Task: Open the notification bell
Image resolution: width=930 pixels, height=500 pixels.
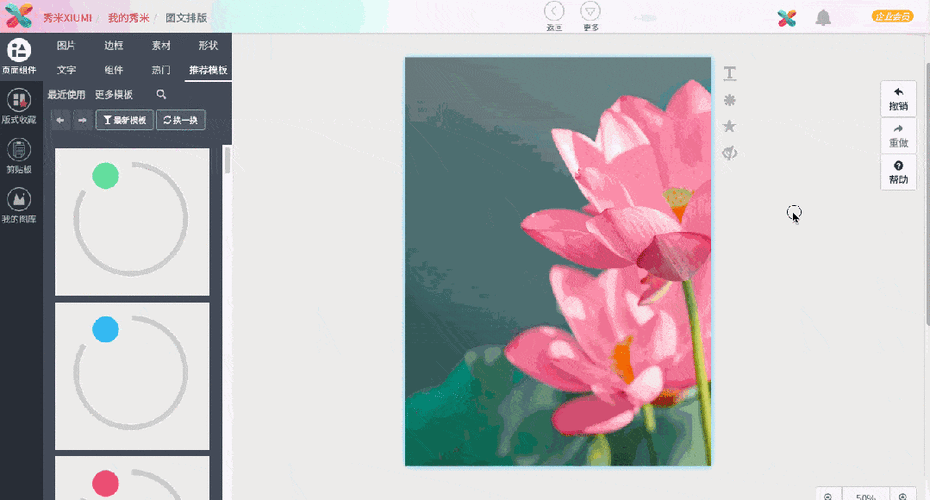Action: point(823,18)
